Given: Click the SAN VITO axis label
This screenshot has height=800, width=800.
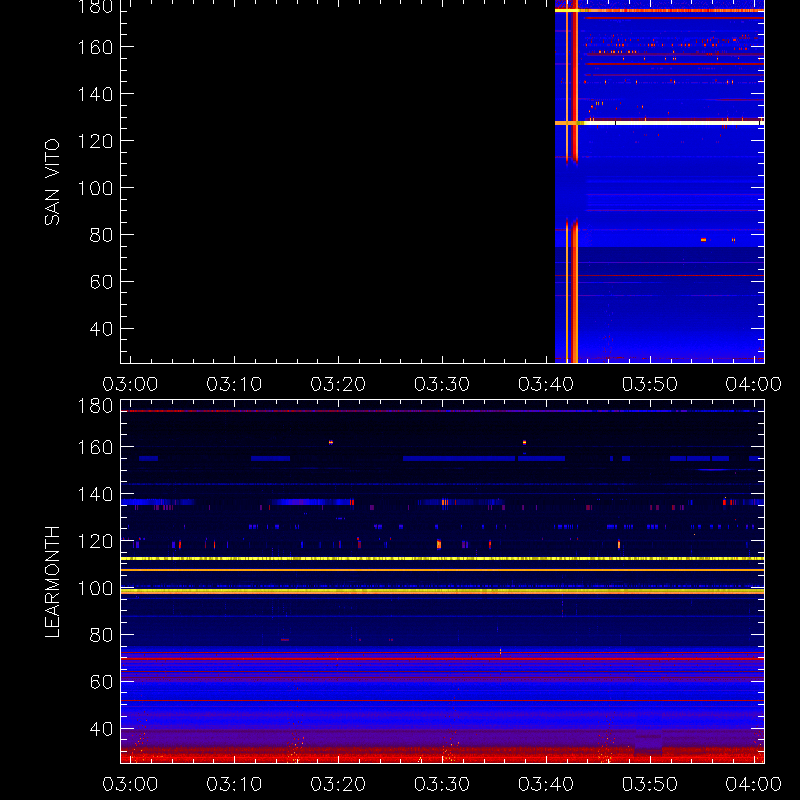Looking at the screenshot, I should point(52,182).
